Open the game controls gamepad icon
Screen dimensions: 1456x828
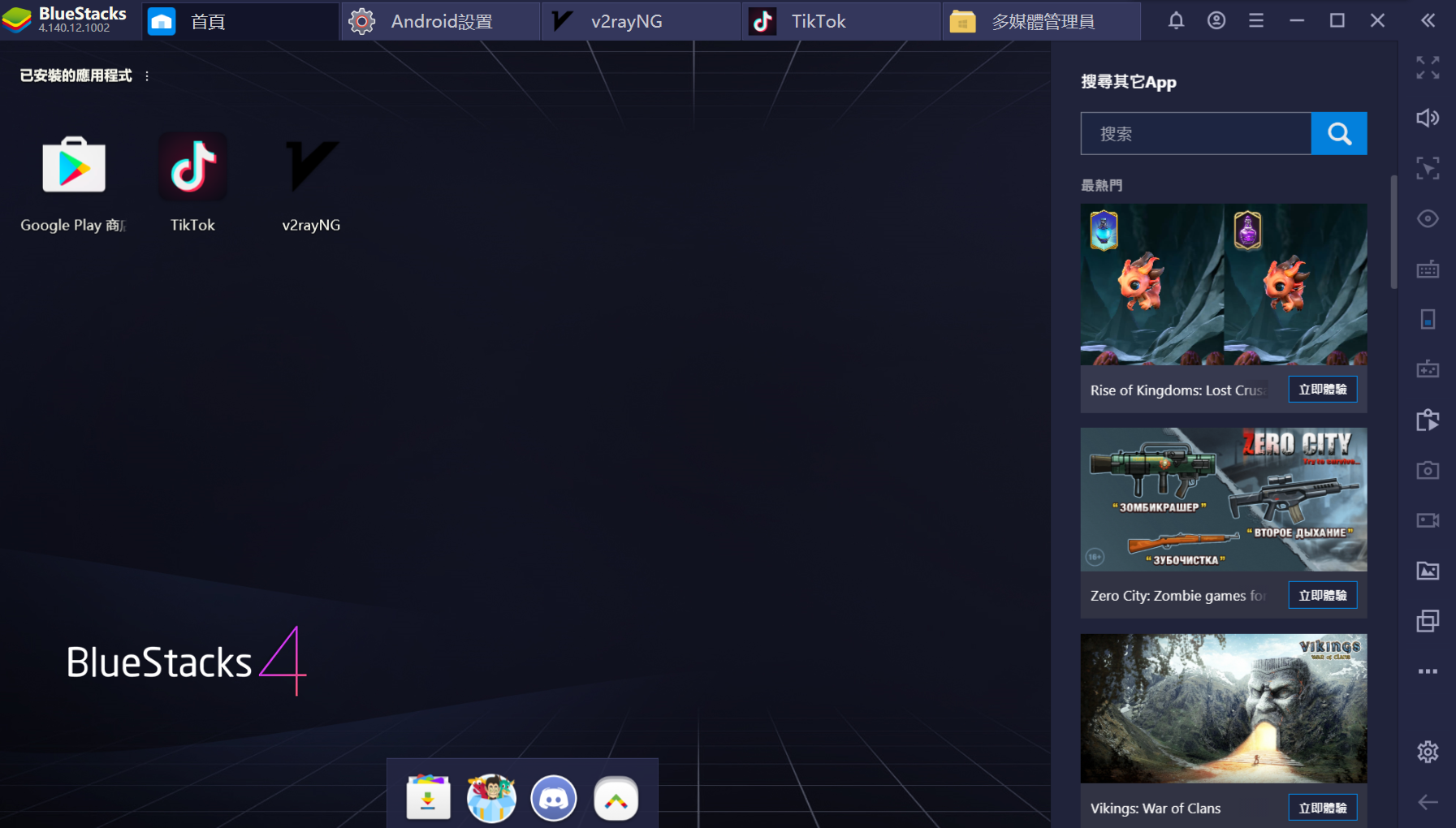pos(1428,369)
